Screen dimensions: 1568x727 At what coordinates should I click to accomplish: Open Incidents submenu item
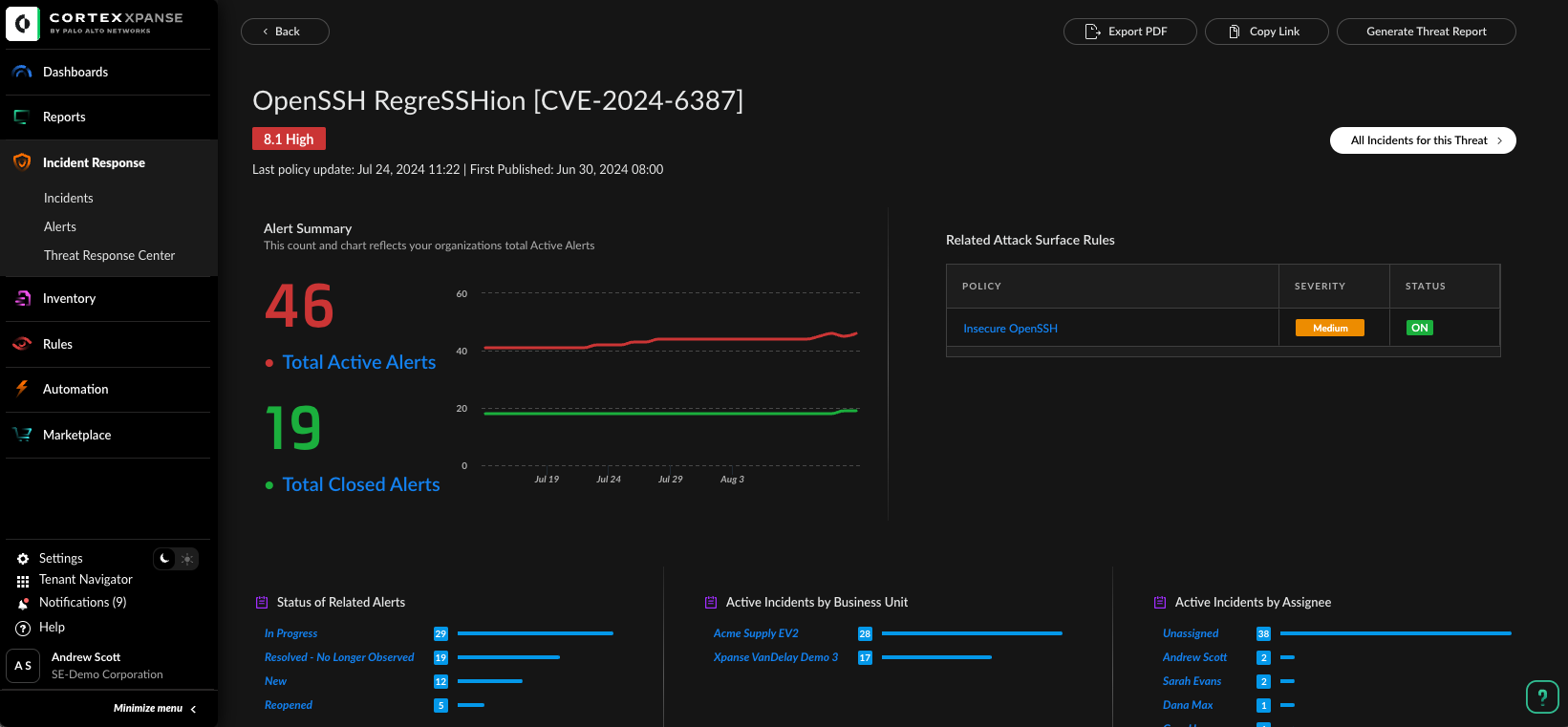coord(69,198)
